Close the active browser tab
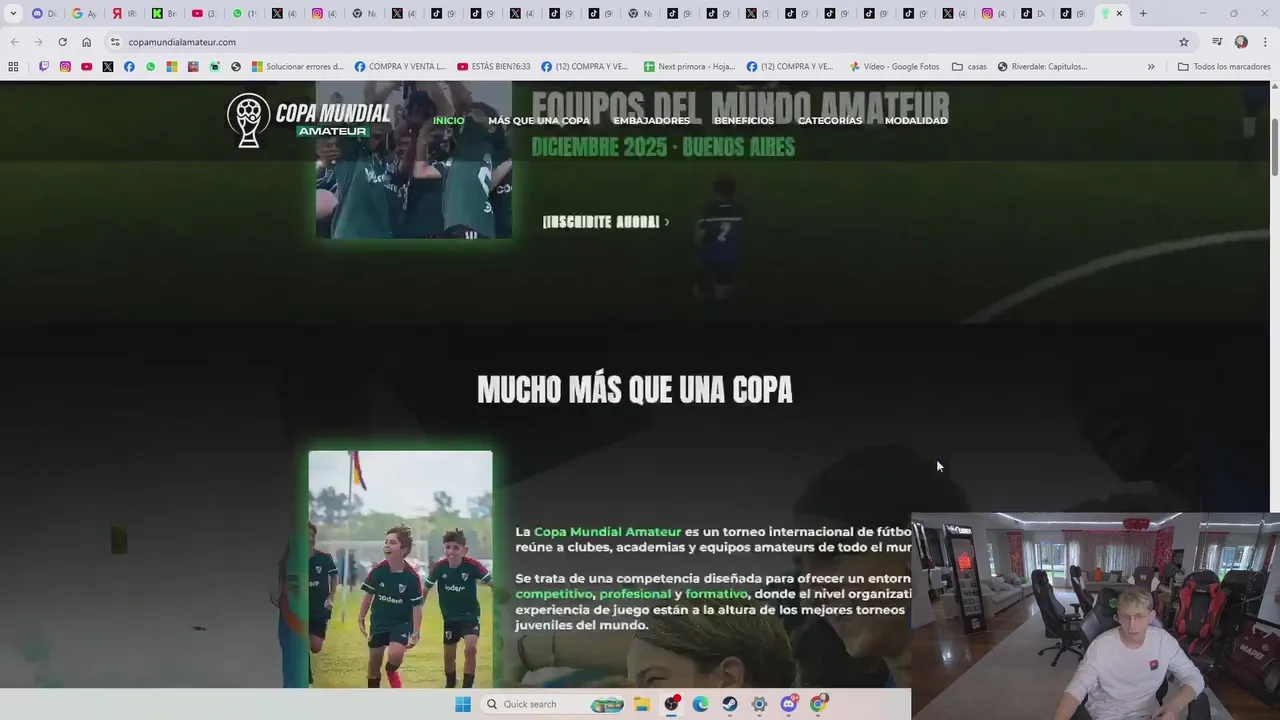This screenshot has width=1280, height=720. pyautogui.click(x=1119, y=13)
